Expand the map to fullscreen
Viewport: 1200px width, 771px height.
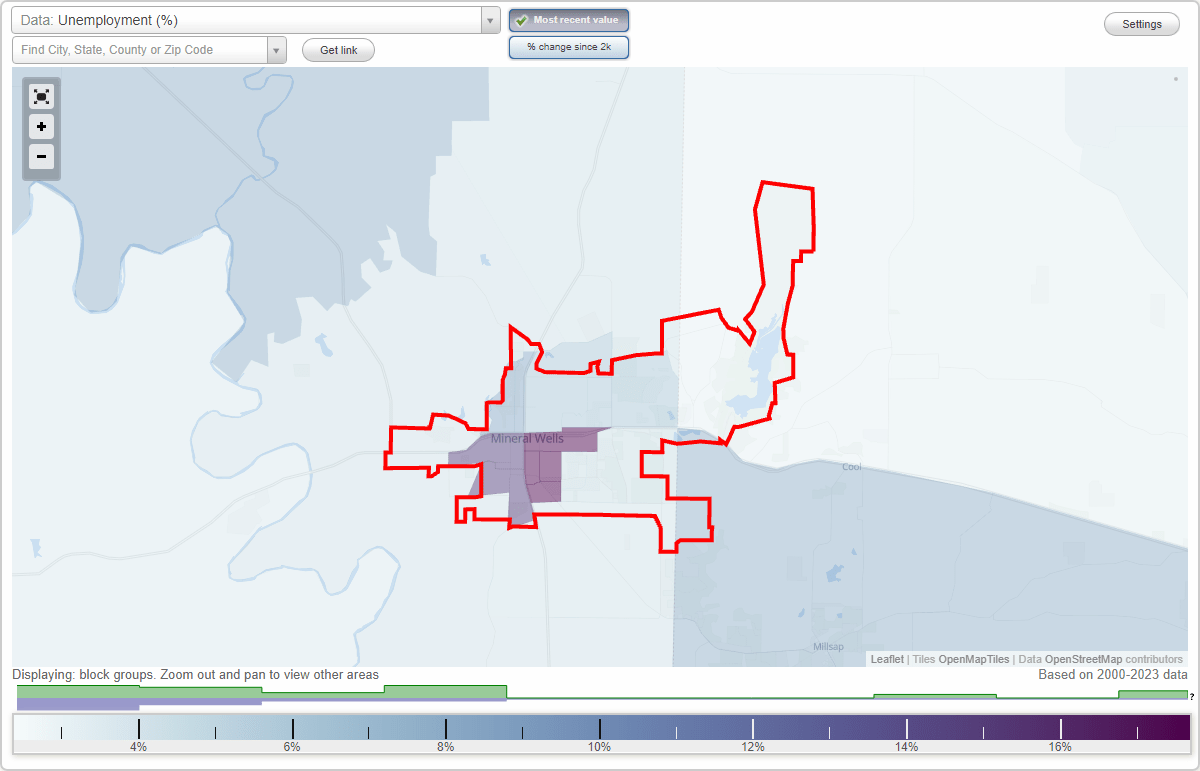point(41,96)
